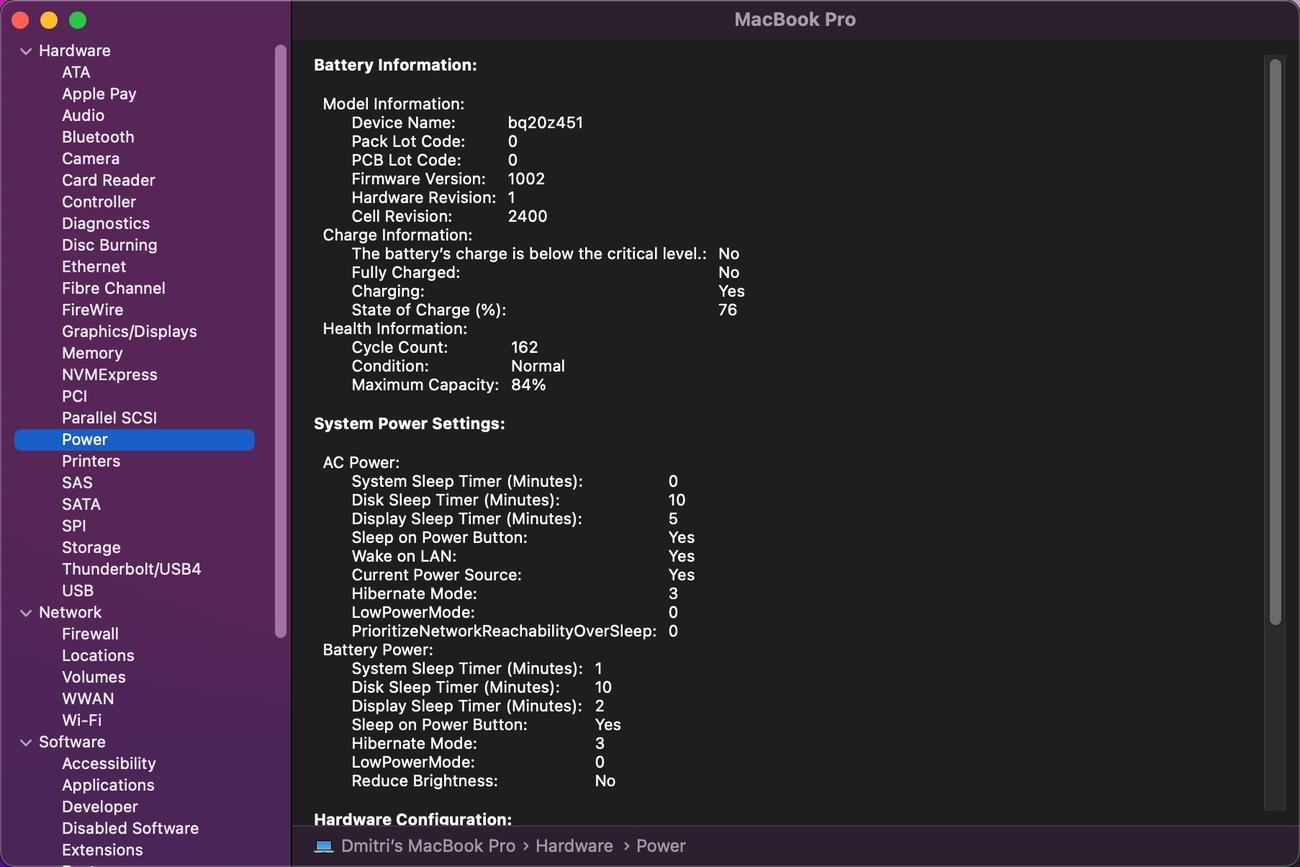Viewport: 1300px width, 867px height.
Task: Click the Cycle Count value 162
Action: point(524,348)
